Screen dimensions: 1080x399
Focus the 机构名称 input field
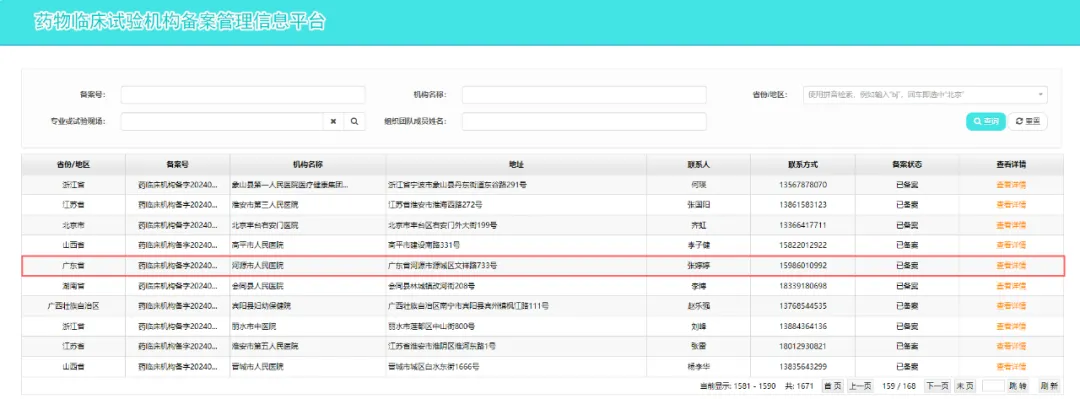click(584, 94)
